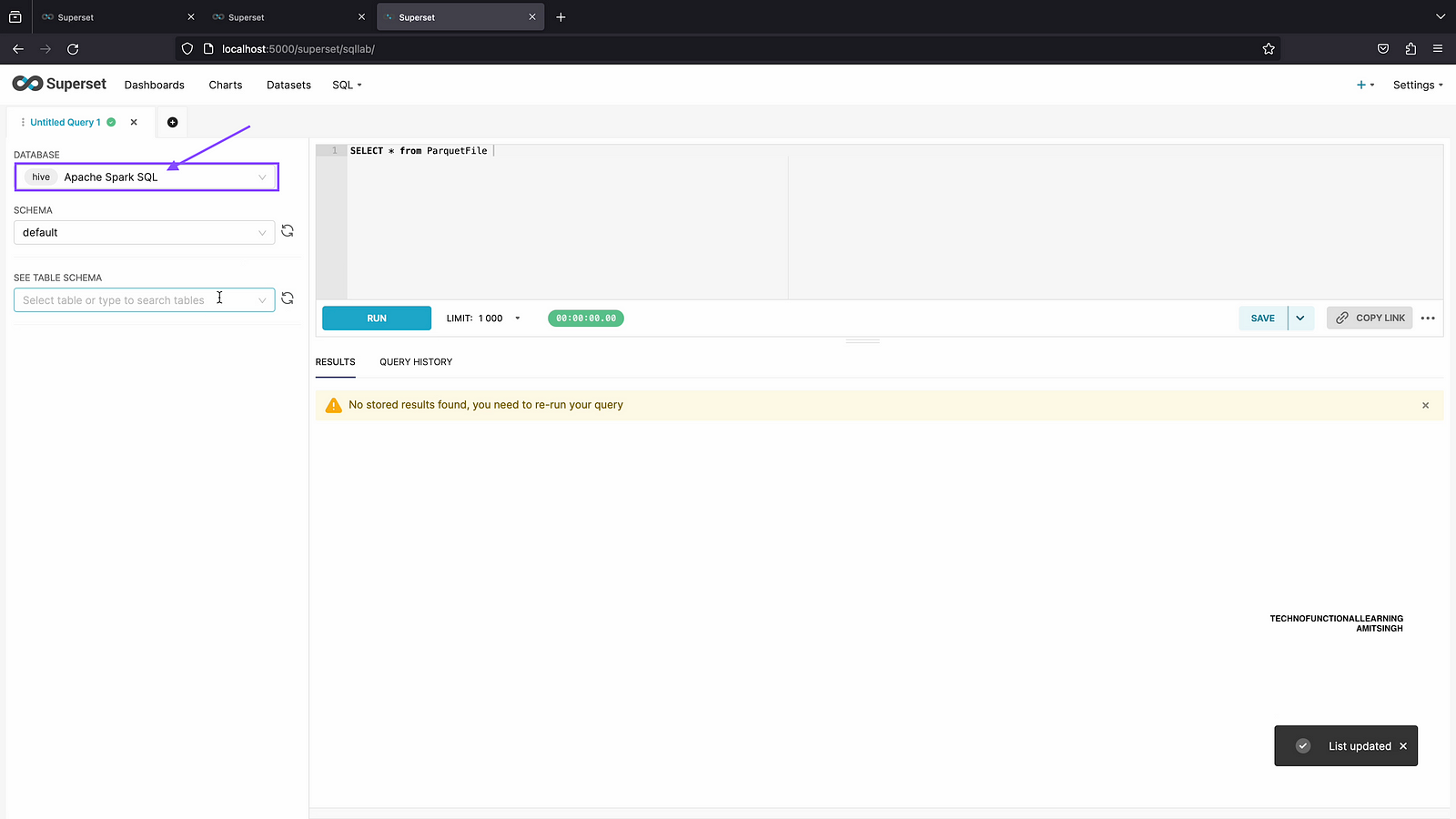This screenshot has height=819, width=1456.
Task: Open the Database dropdown Apache Spark SQL
Action: click(146, 177)
